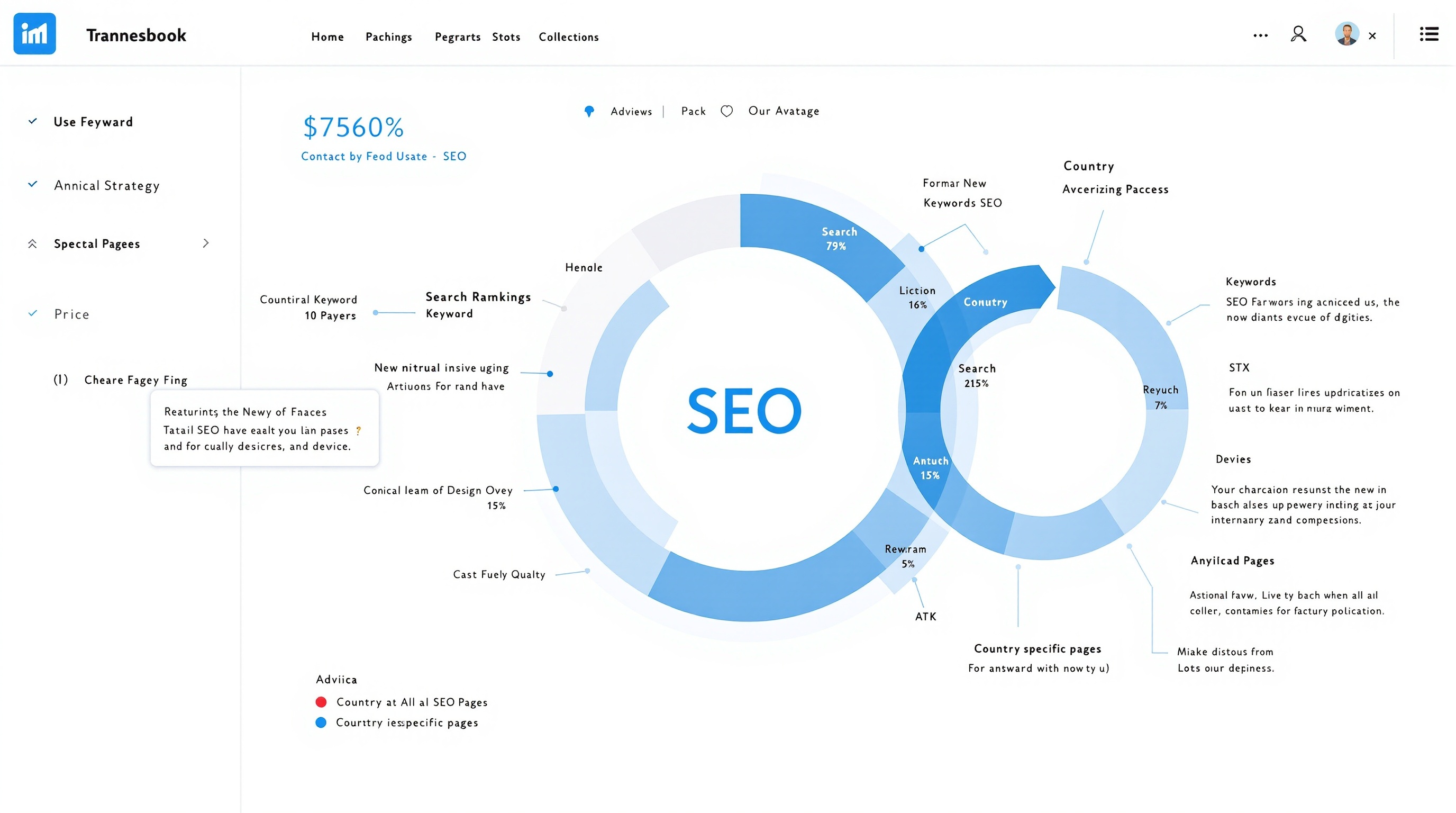Dismiss the avatar with the X icon

pos(1372,35)
